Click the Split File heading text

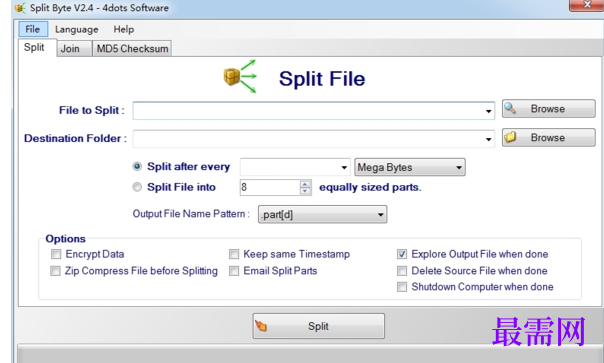(x=322, y=79)
